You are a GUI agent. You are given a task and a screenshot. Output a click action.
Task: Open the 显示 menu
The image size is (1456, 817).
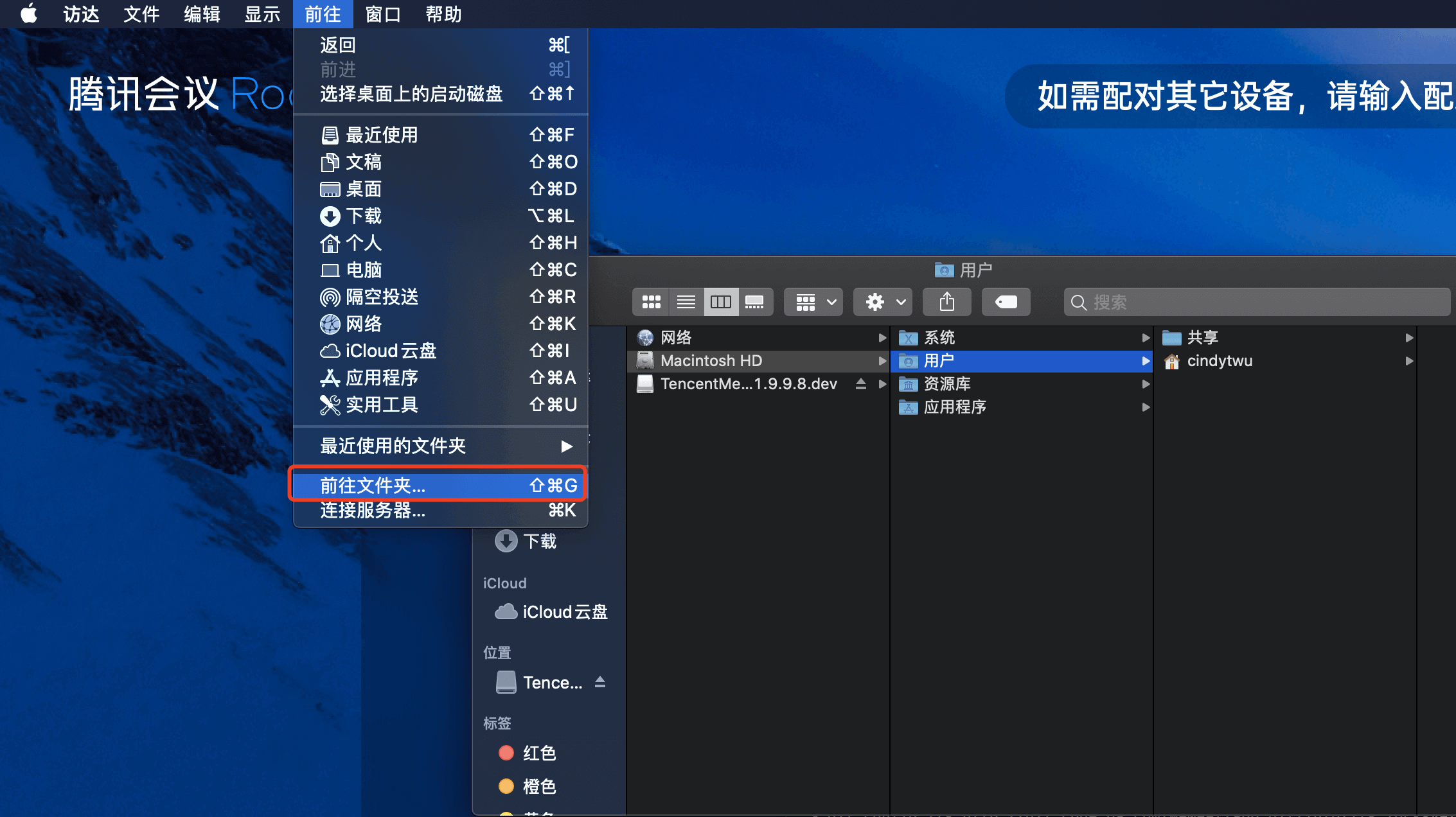click(x=262, y=13)
